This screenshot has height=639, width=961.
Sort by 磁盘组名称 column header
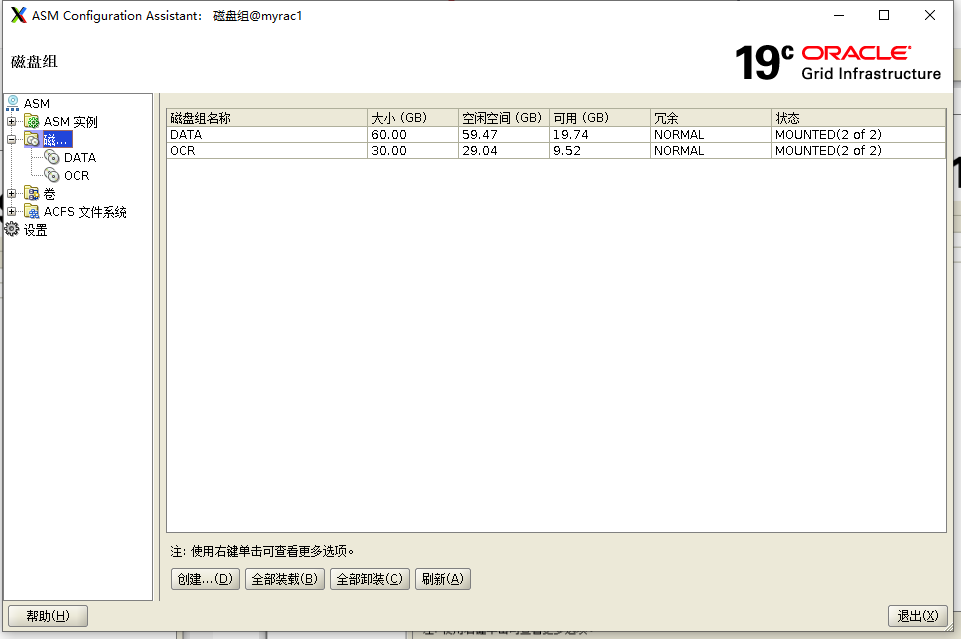click(267, 118)
